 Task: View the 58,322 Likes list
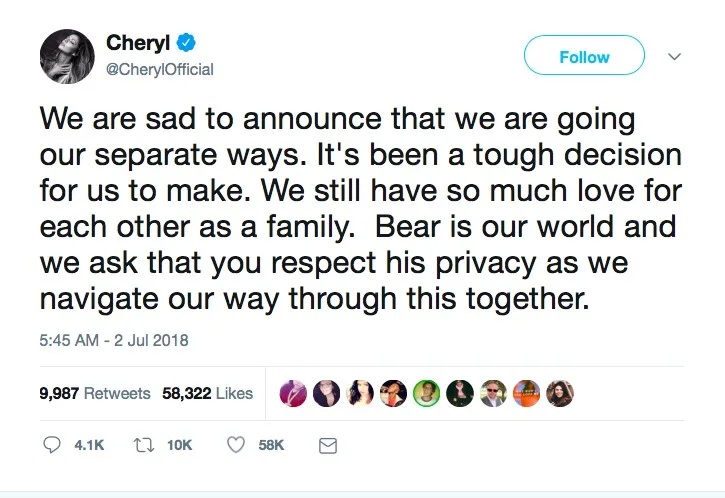(x=206, y=393)
